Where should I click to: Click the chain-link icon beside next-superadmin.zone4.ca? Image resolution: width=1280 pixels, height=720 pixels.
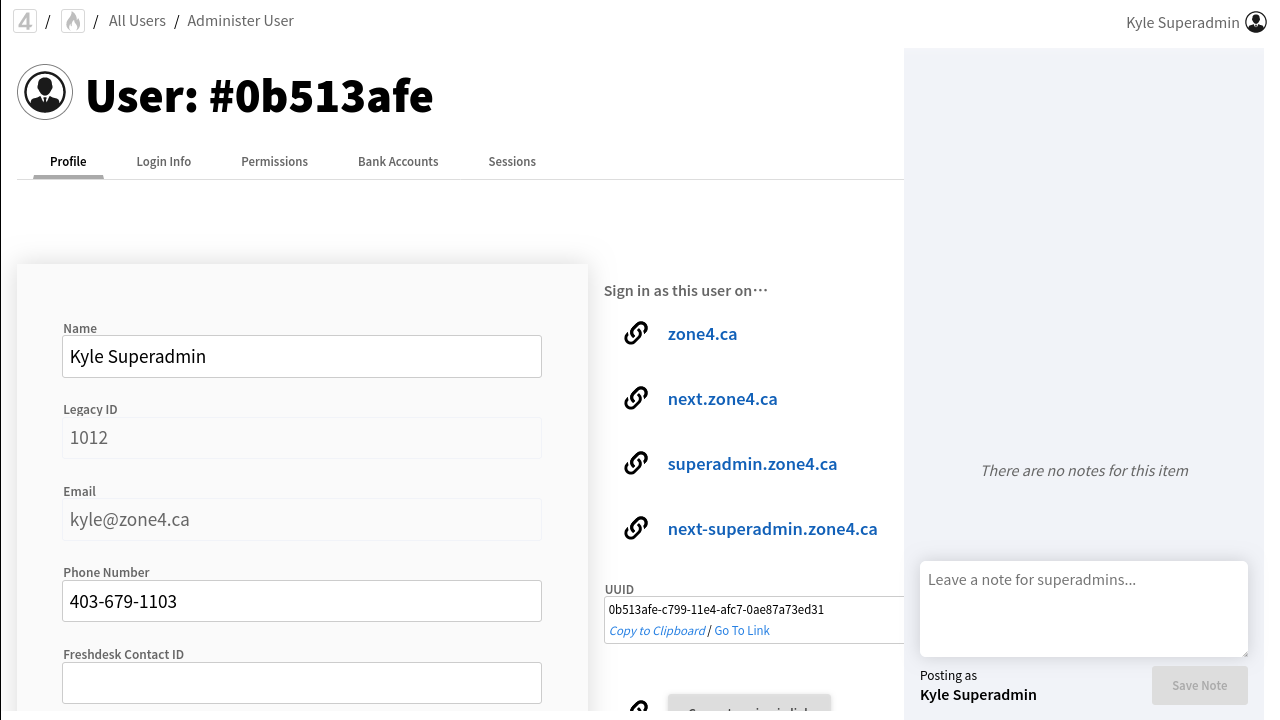tap(636, 528)
